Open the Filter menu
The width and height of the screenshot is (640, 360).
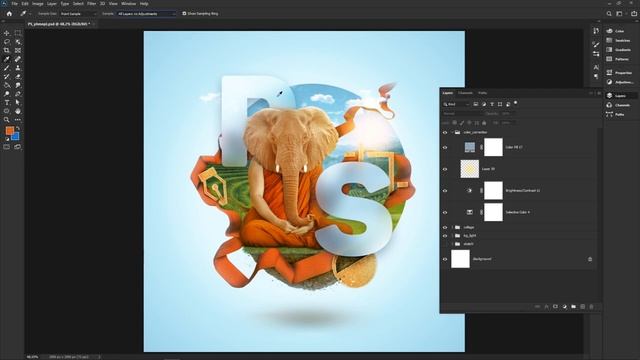pos(91,4)
